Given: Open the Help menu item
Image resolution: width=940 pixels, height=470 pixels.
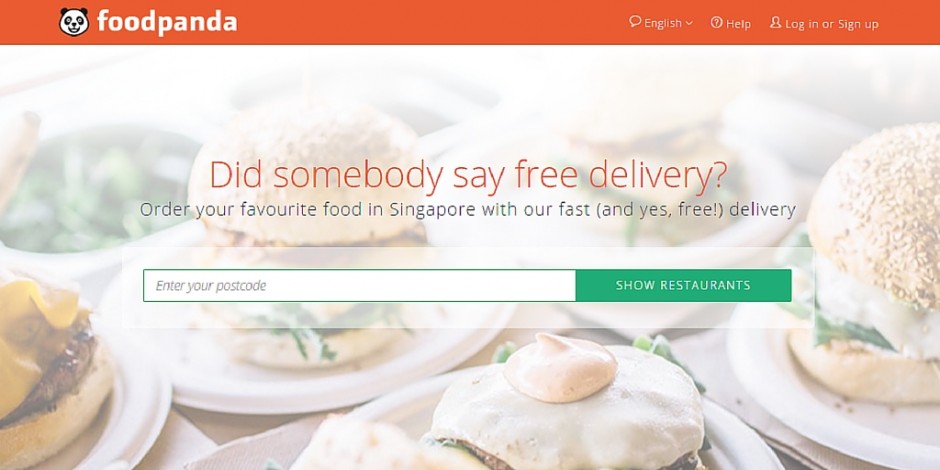Looking at the screenshot, I should 731,23.
